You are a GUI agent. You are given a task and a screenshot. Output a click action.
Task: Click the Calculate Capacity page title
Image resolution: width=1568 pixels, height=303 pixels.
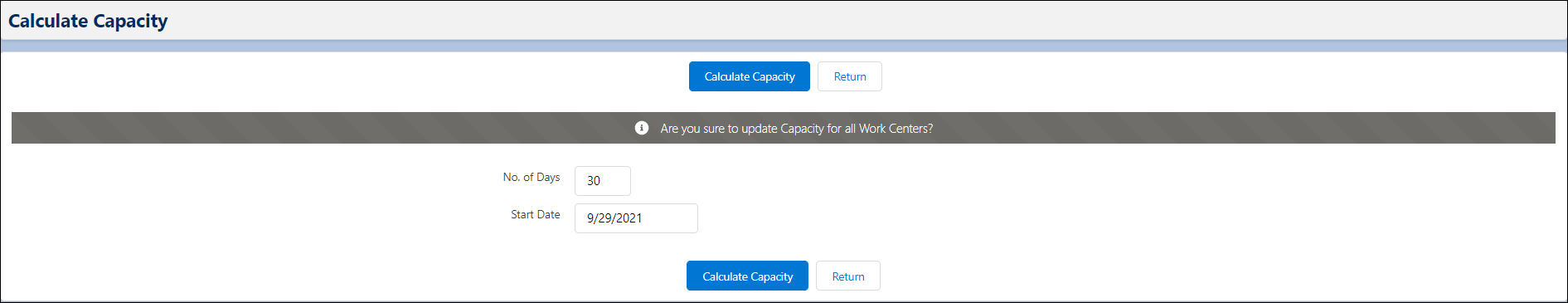88,21
